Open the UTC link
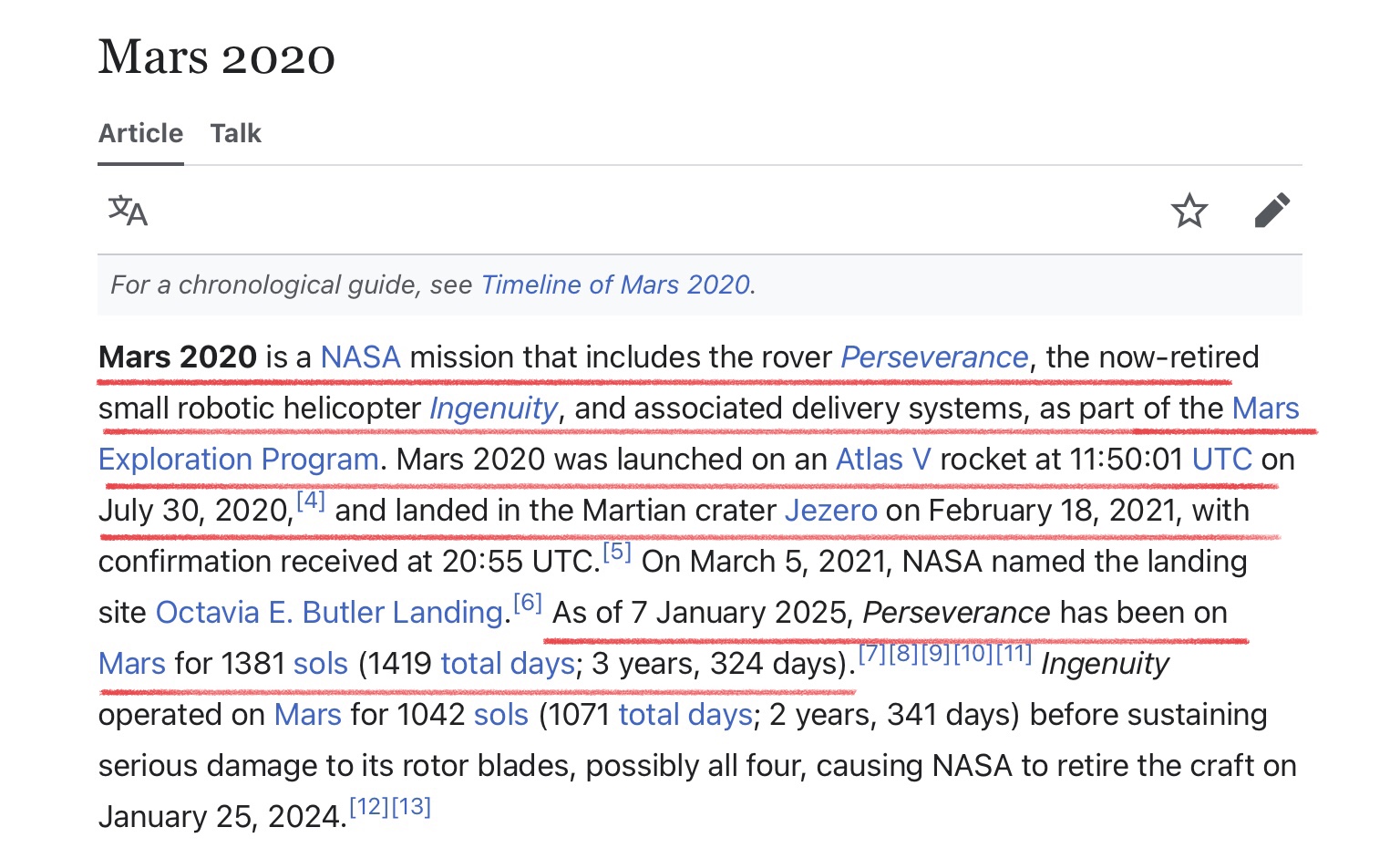This screenshot has width=1400, height=848. click(1221, 460)
